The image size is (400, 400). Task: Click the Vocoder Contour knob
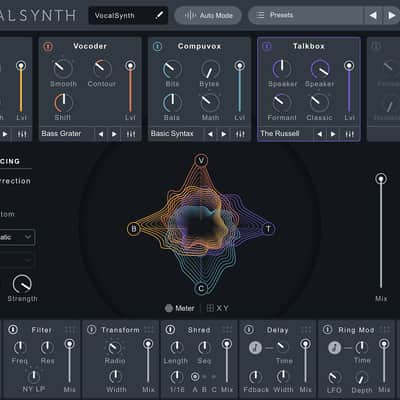pyautogui.click(x=102, y=69)
